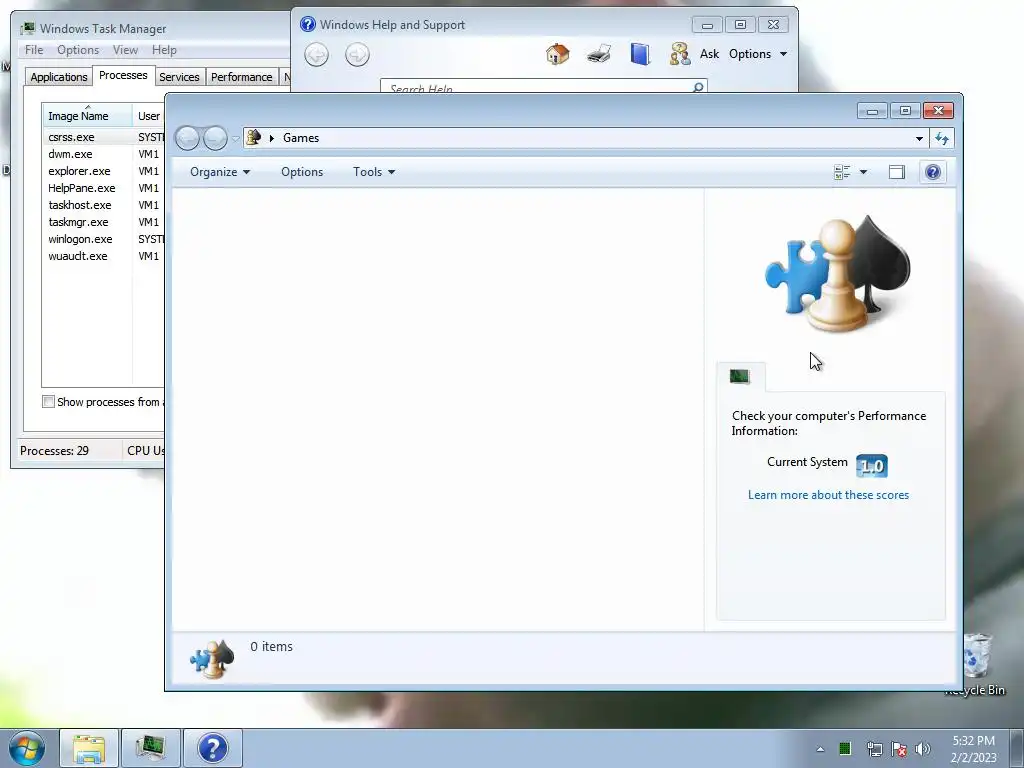Select csrss.exe process row
Viewport: 1024px width, 768px height.
tap(103, 137)
